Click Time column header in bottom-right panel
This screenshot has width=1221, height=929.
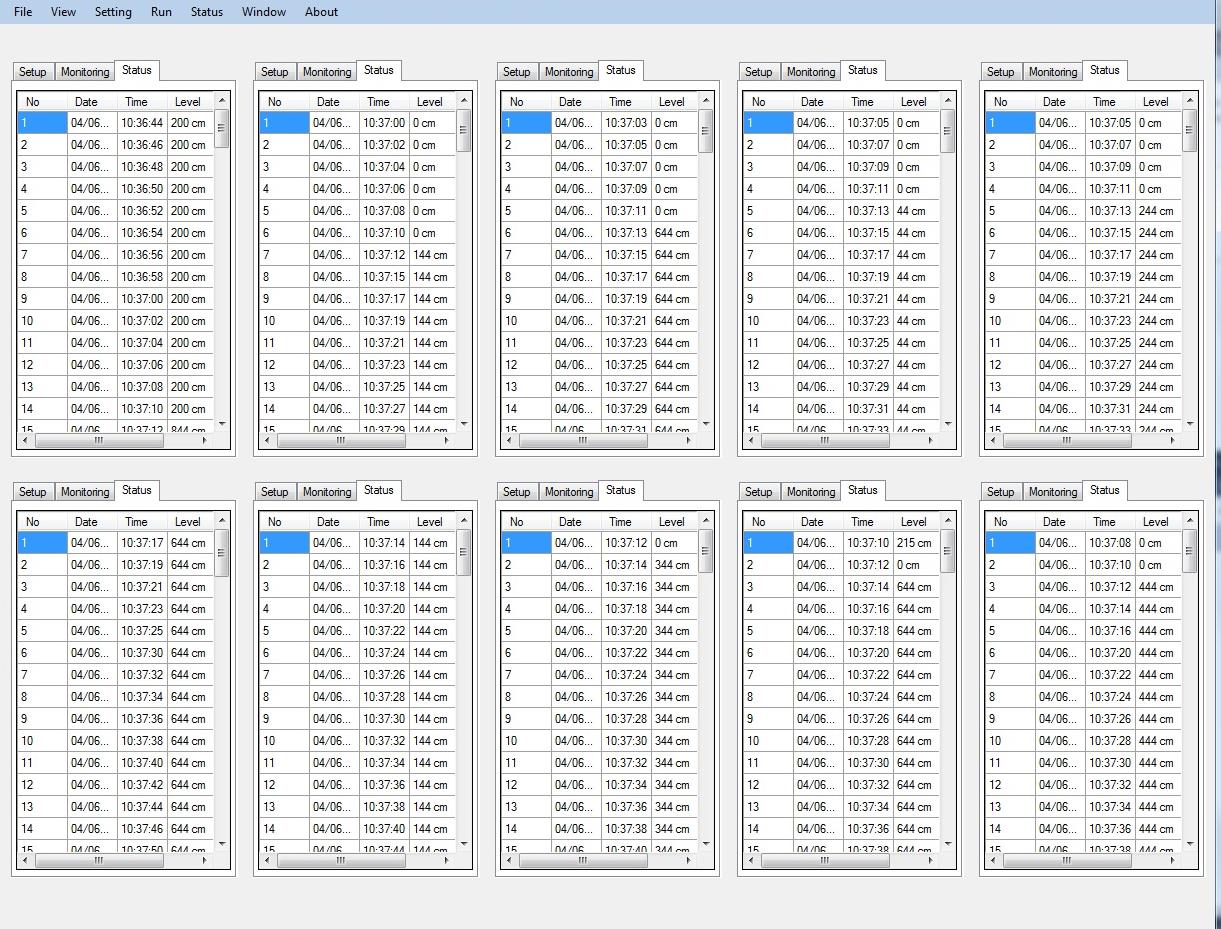click(x=1104, y=522)
